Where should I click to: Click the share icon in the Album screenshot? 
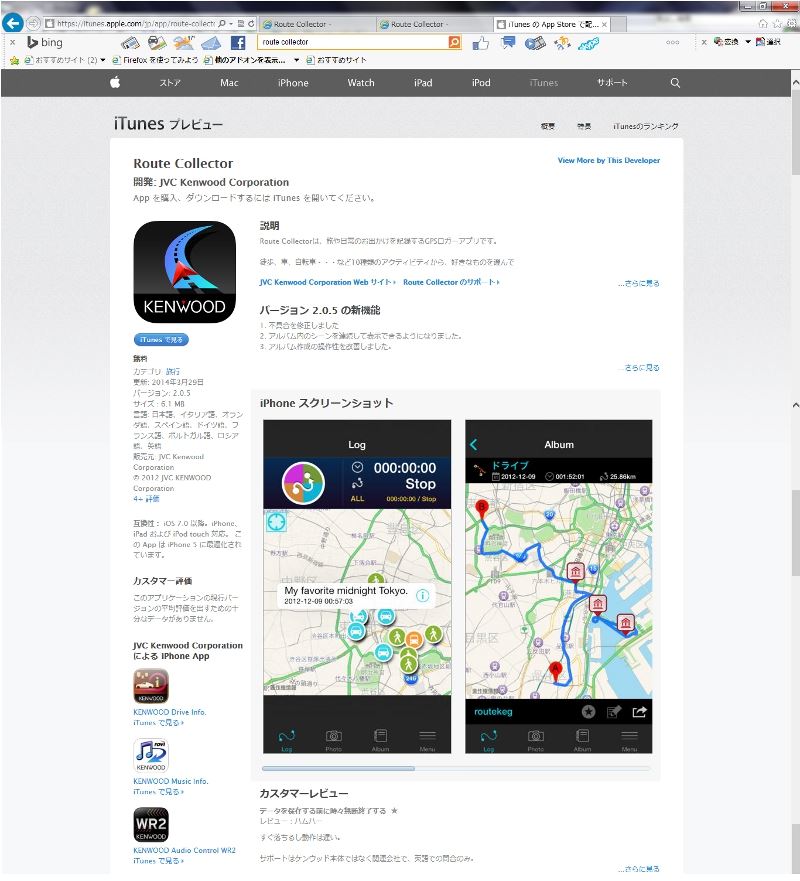coord(639,712)
